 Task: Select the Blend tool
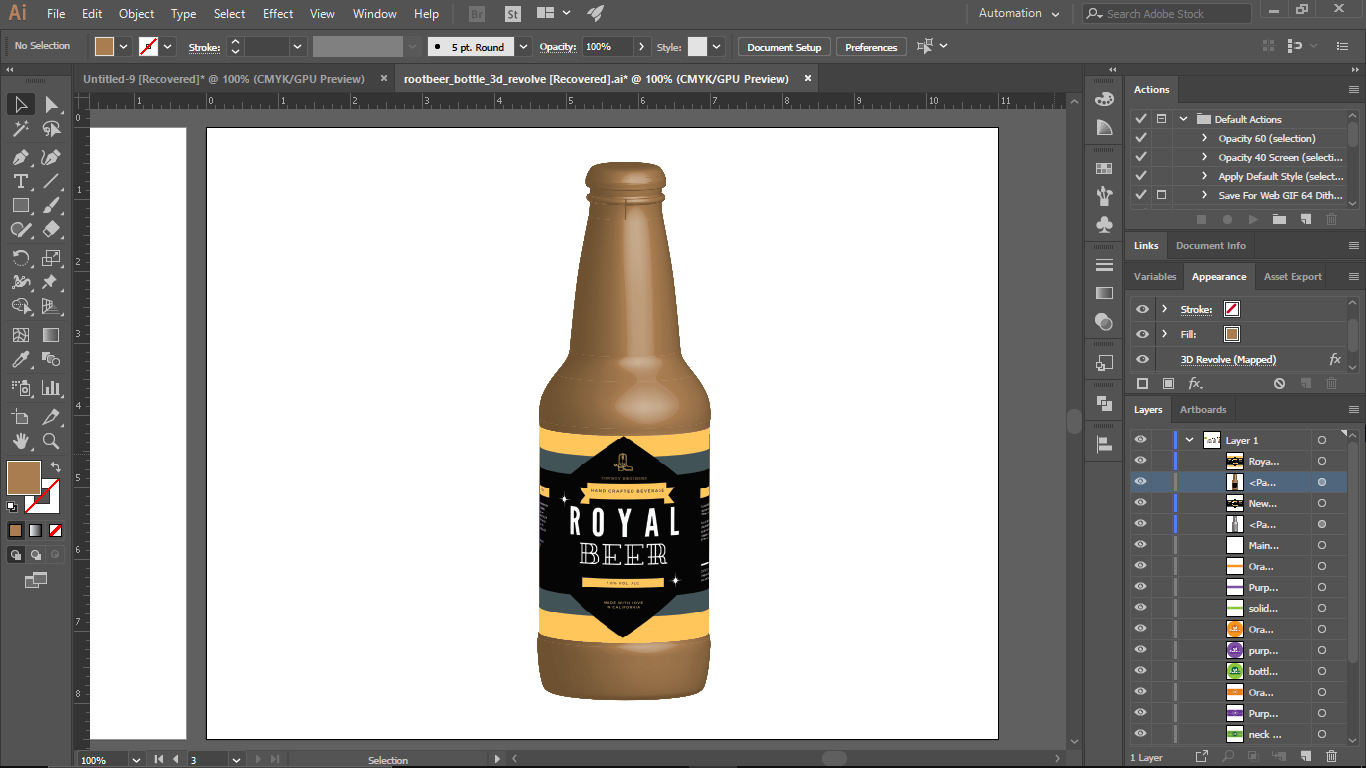51,360
